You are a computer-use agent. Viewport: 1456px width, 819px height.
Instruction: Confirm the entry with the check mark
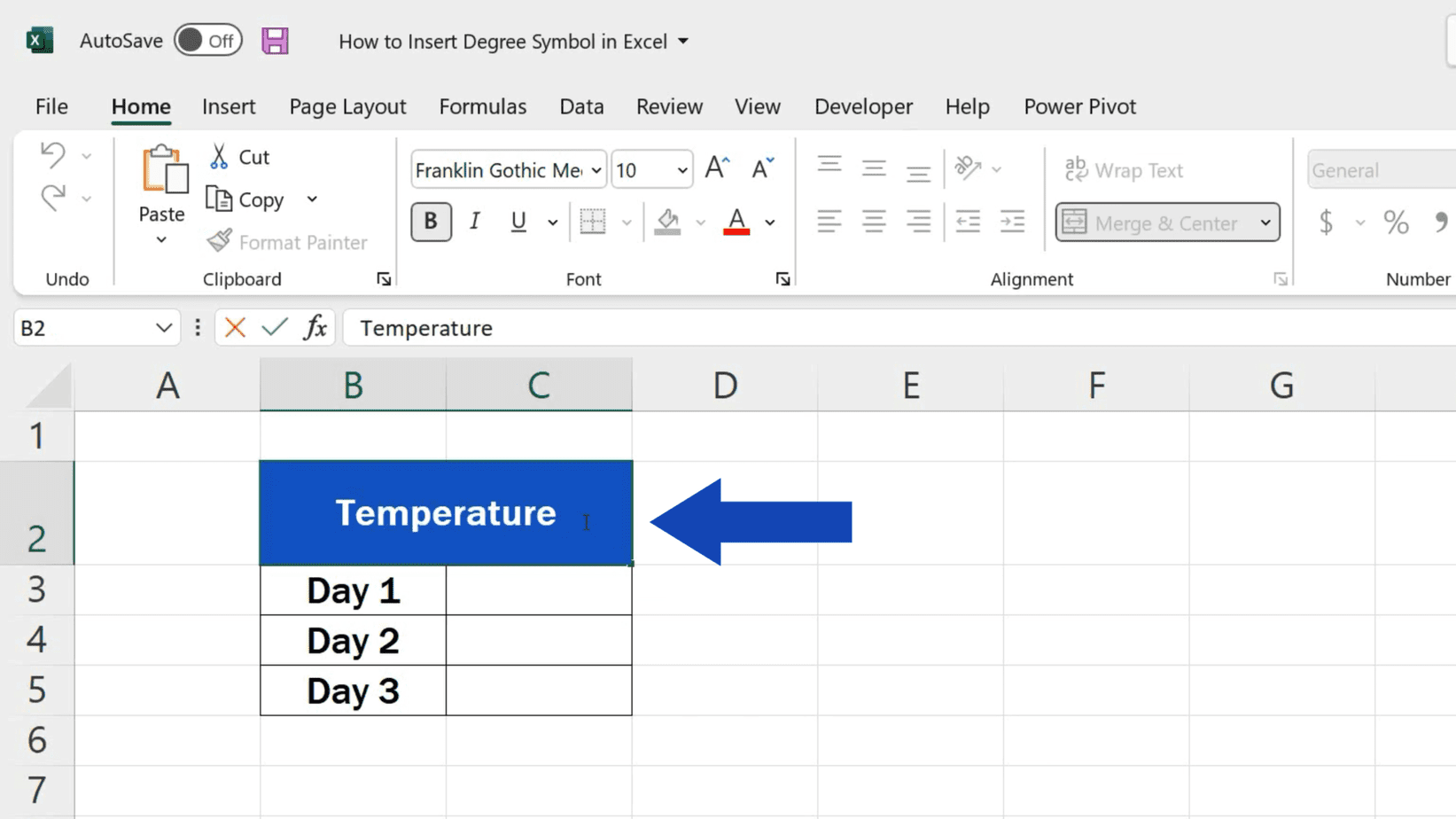tap(273, 327)
